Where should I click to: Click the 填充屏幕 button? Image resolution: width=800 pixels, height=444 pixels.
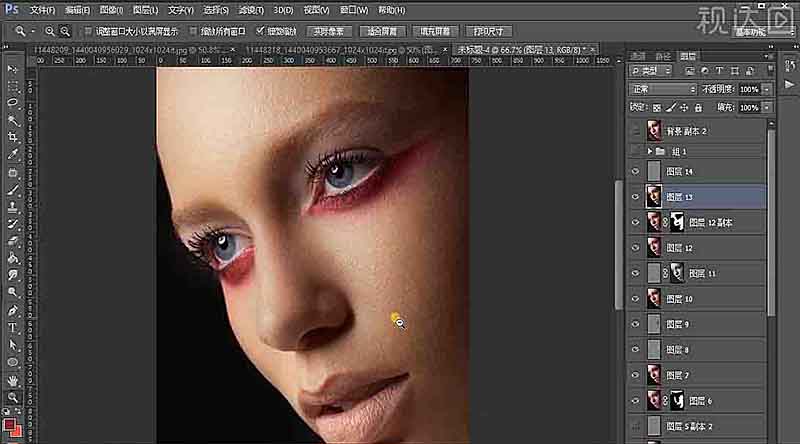coord(435,32)
